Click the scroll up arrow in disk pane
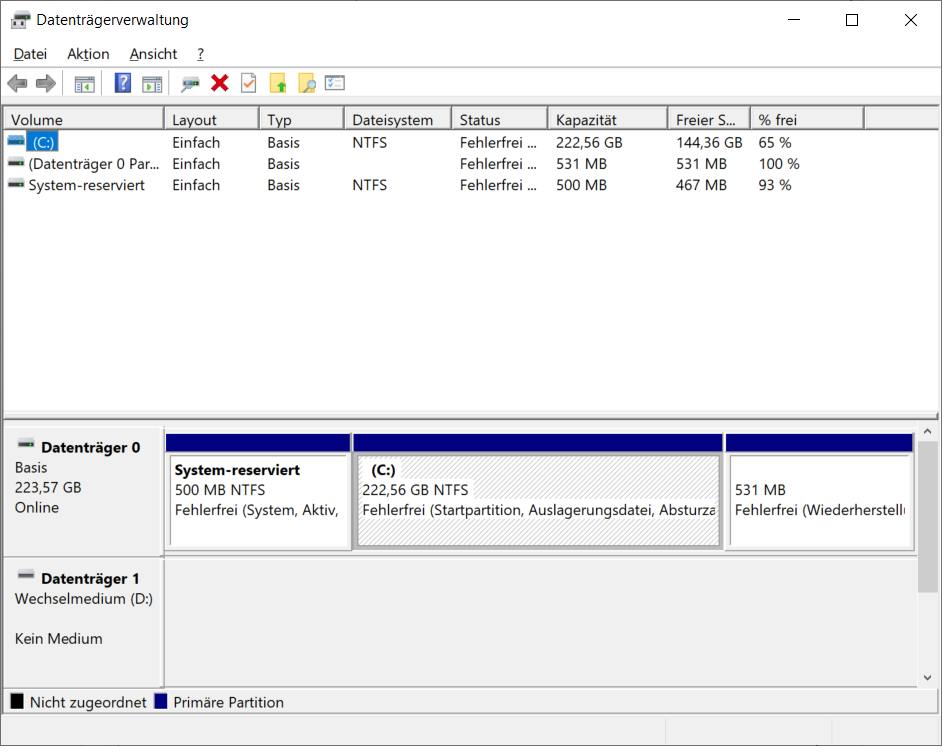The width and height of the screenshot is (945, 752). 928,431
